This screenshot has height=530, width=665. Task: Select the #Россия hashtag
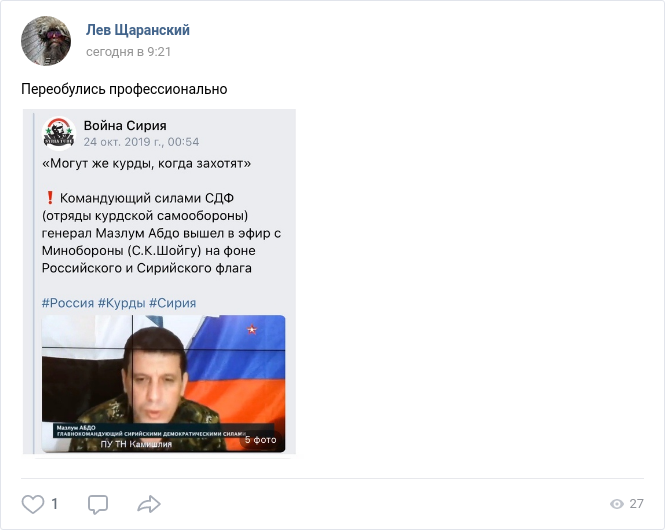[x=68, y=303]
